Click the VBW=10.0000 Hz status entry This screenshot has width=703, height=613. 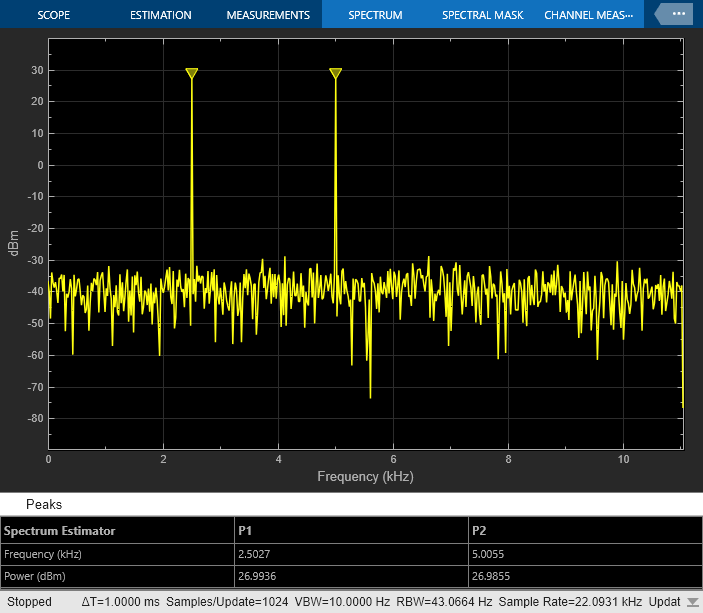pyautogui.click(x=343, y=602)
